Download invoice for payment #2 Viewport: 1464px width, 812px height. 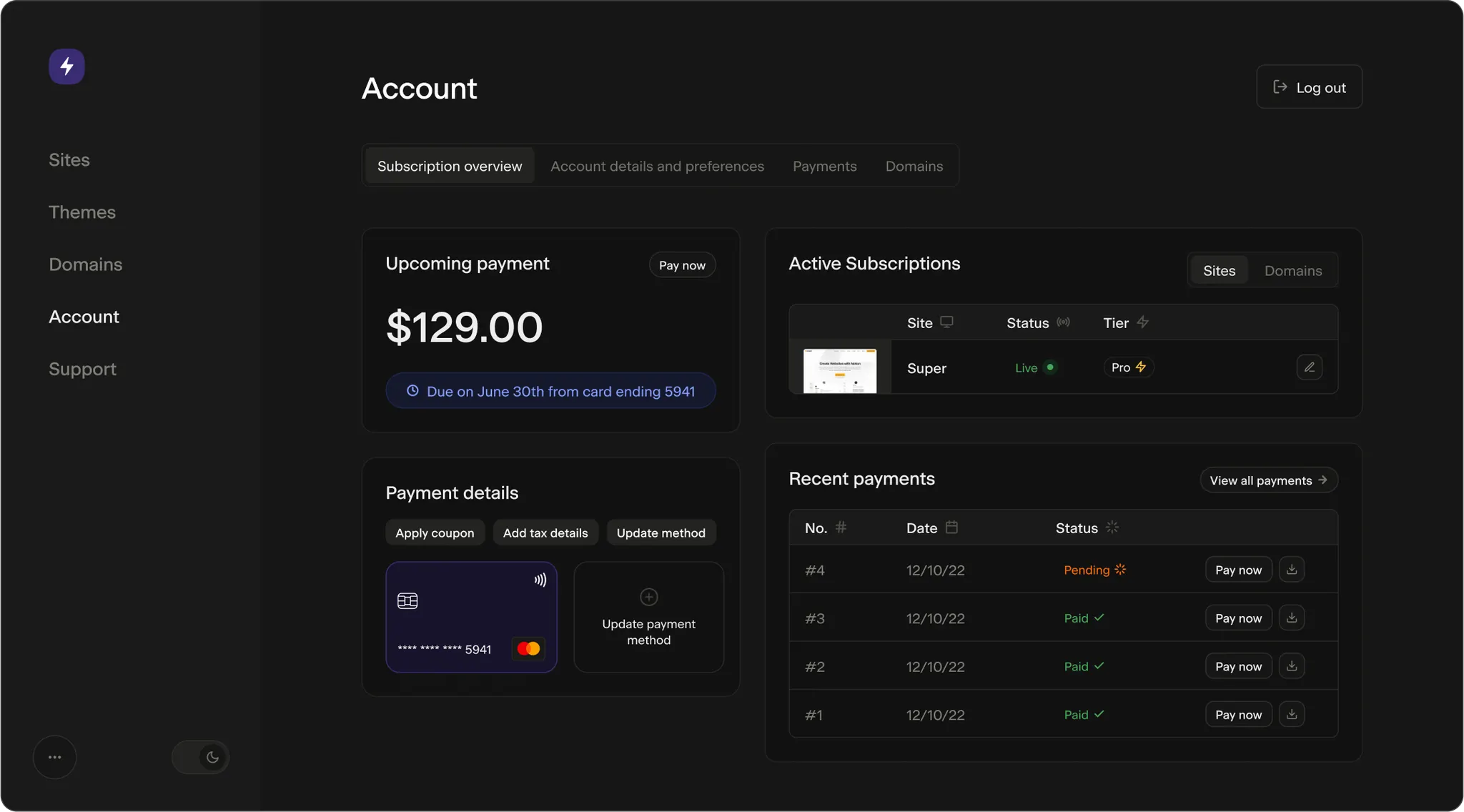[1291, 666]
